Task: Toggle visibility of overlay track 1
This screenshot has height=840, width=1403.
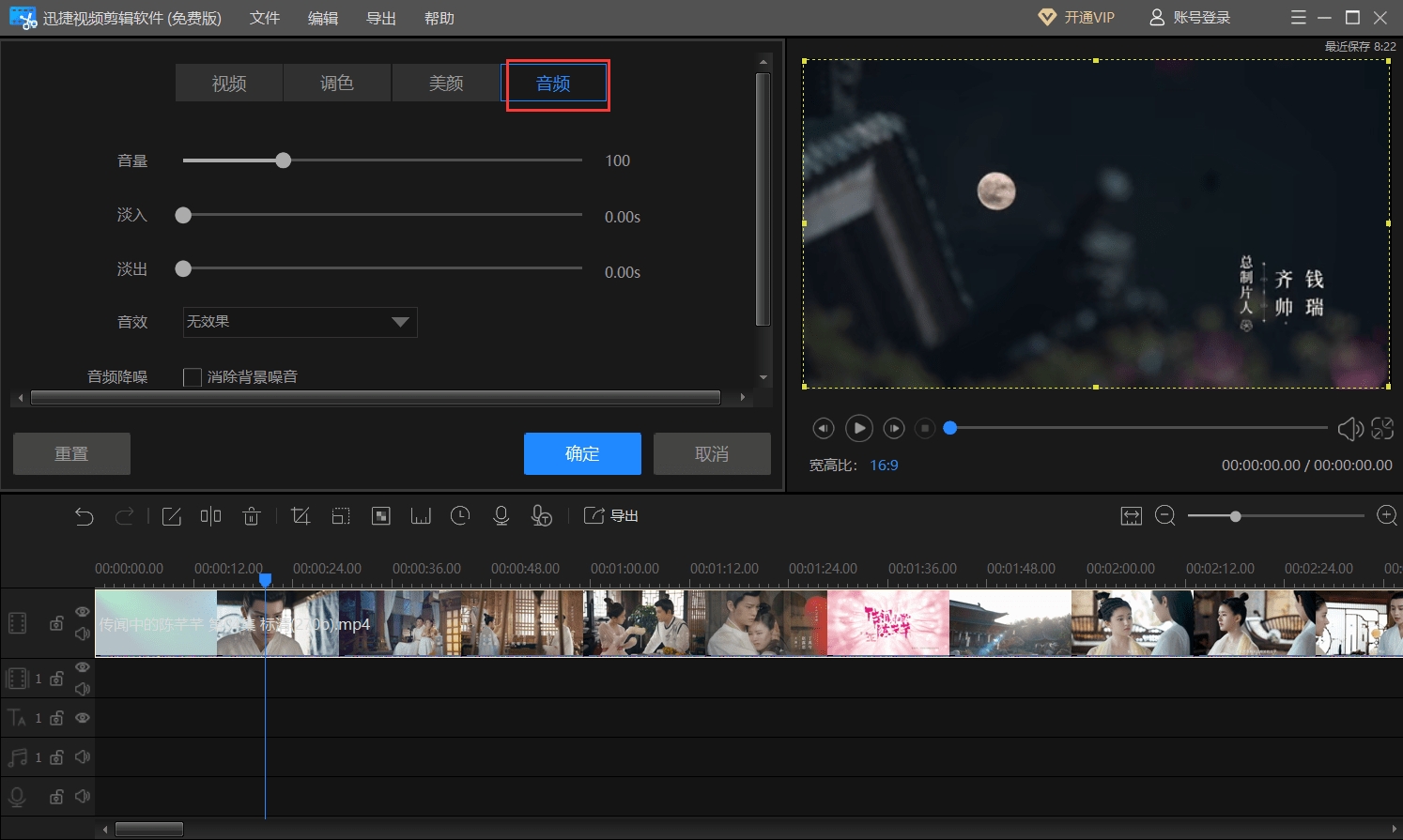Action: coord(83,667)
